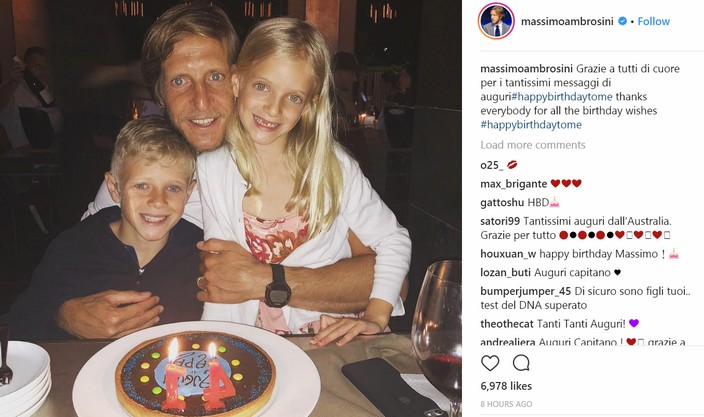The height and width of the screenshot is (417, 704).
Task: Visit theothecat's profile
Action: [x=507, y=324]
